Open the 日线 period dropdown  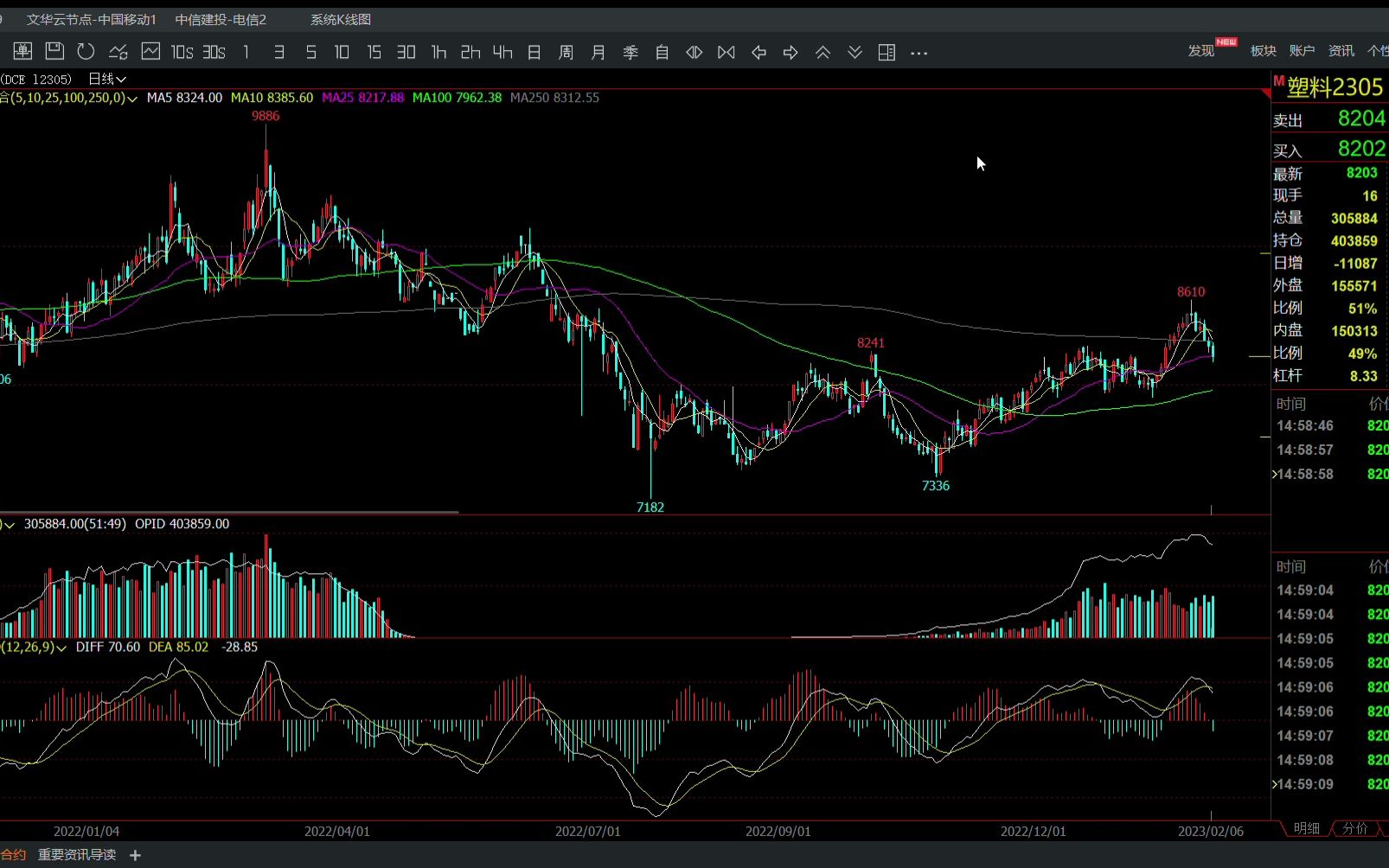[107, 79]
